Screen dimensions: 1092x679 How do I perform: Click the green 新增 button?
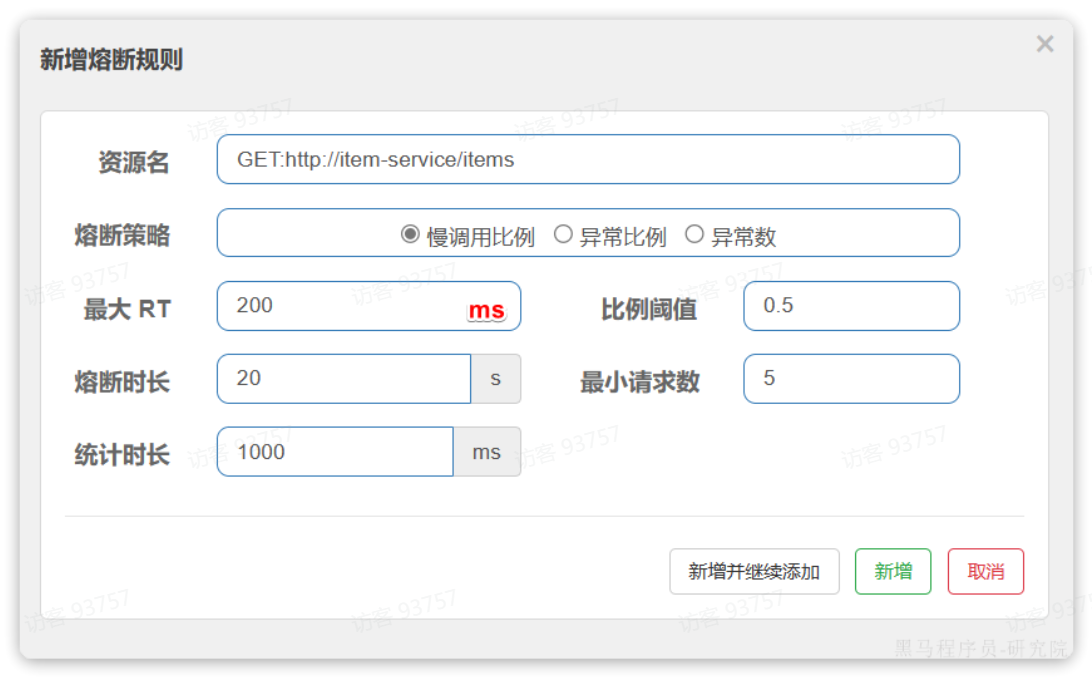(x=893, y=572)
